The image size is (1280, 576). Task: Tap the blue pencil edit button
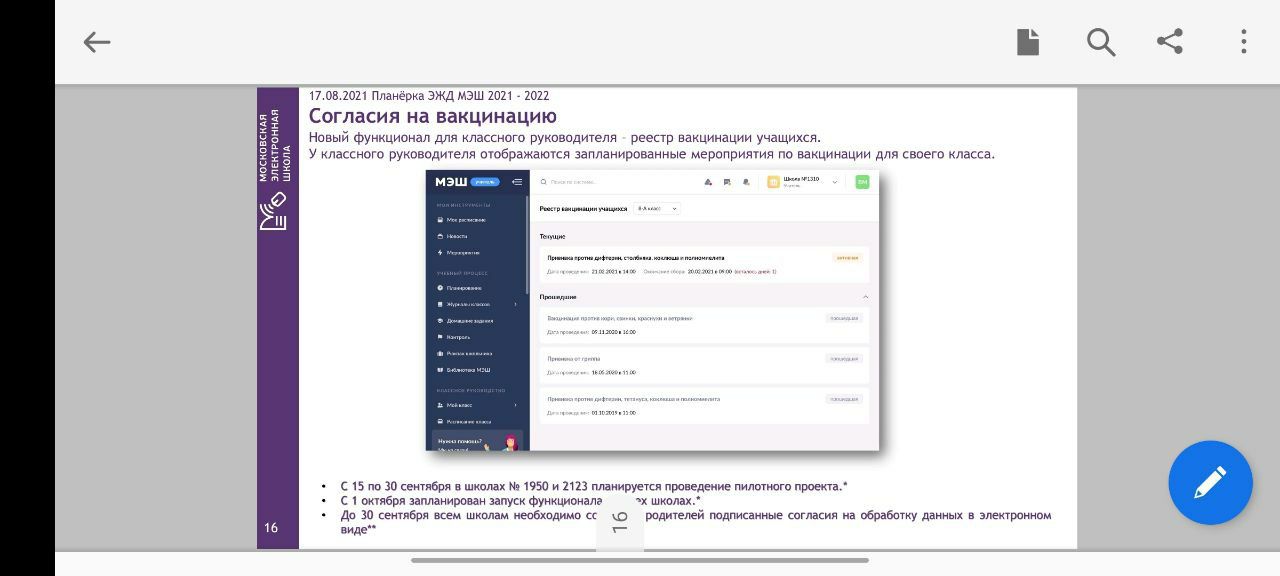click(x=1210, y=483)
